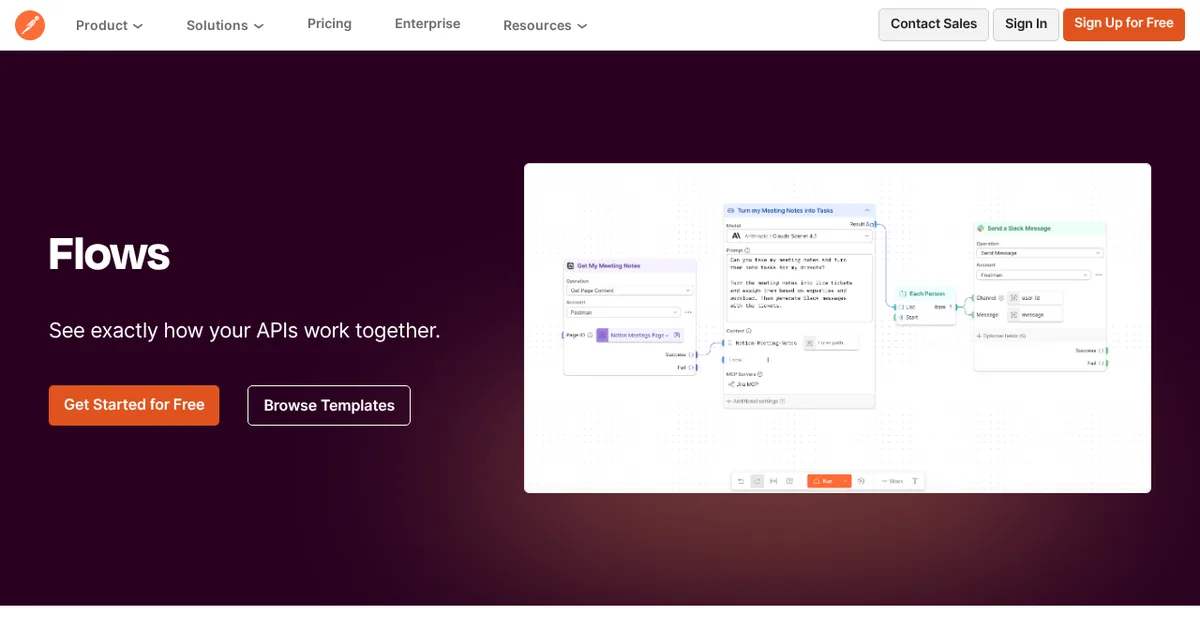Expand the Solutions dropdown
Image resolution: width=1200 pixels, height=630 pixels.
(x=225, y=25)
